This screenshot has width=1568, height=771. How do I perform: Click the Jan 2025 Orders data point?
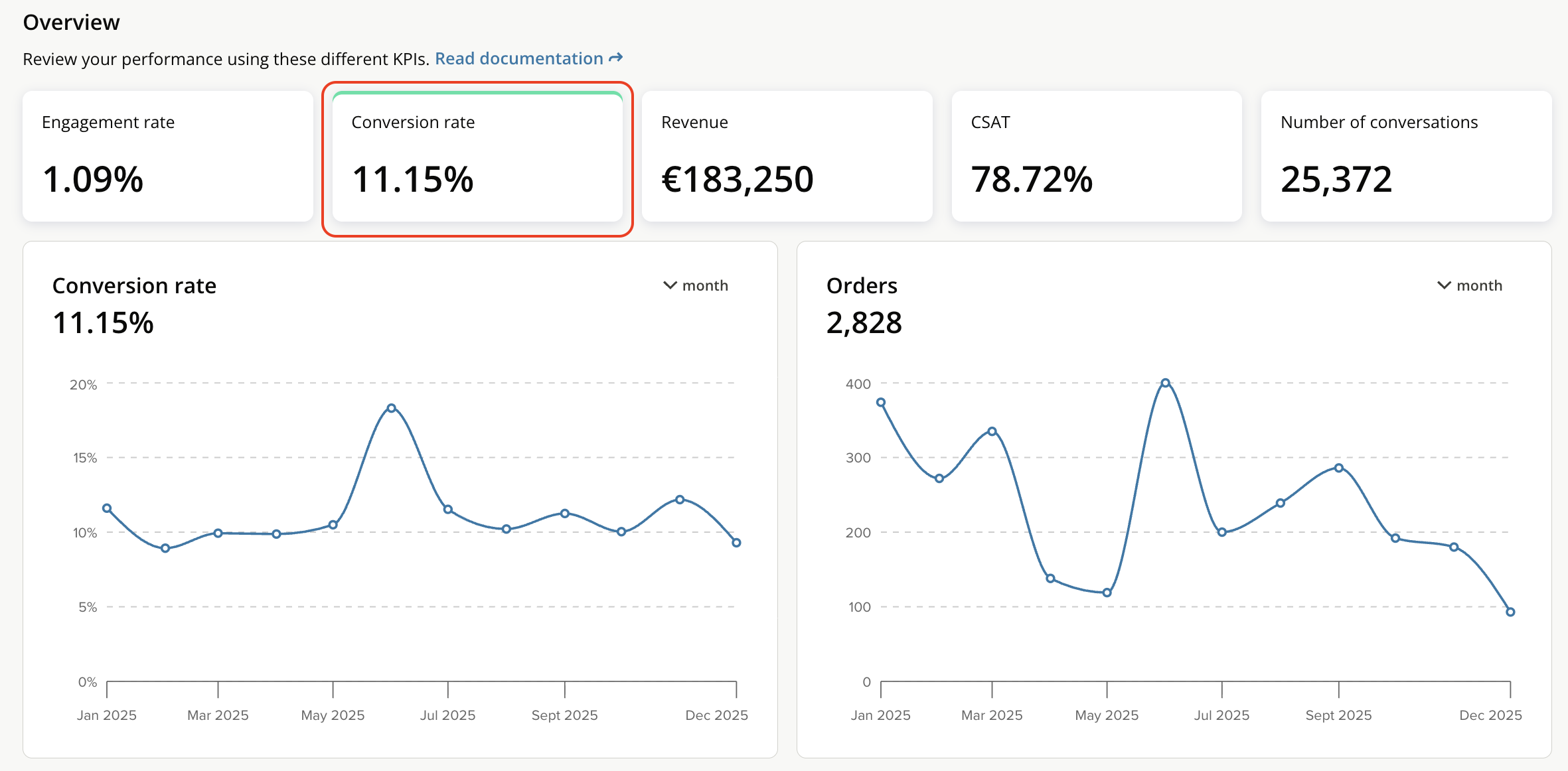[881, 402]
